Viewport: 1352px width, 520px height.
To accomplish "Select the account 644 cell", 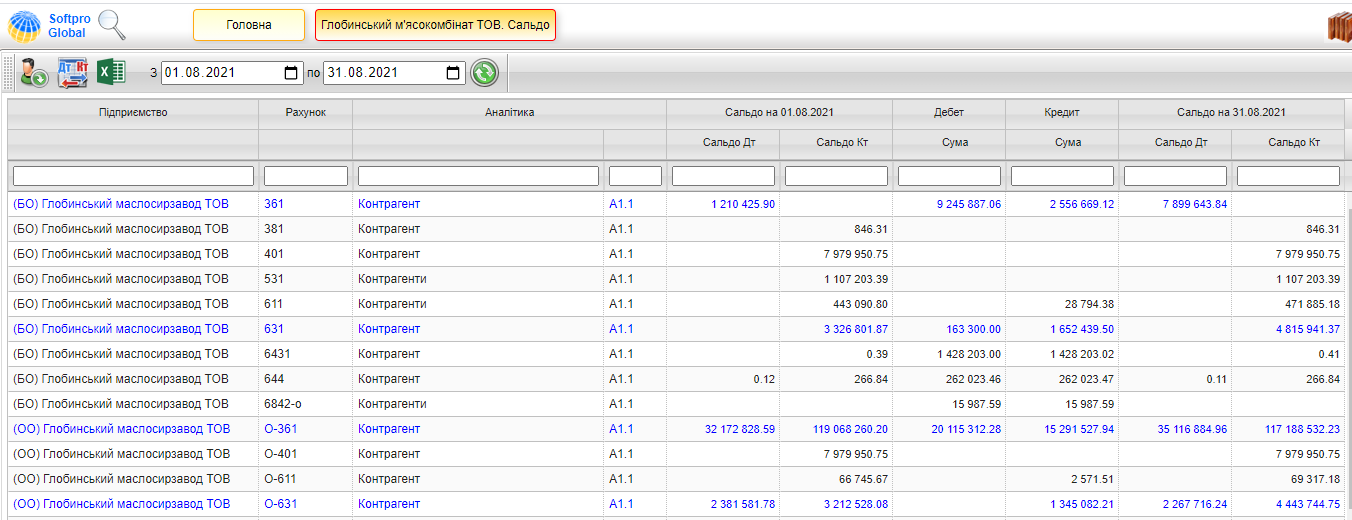I will click(305, 379).
